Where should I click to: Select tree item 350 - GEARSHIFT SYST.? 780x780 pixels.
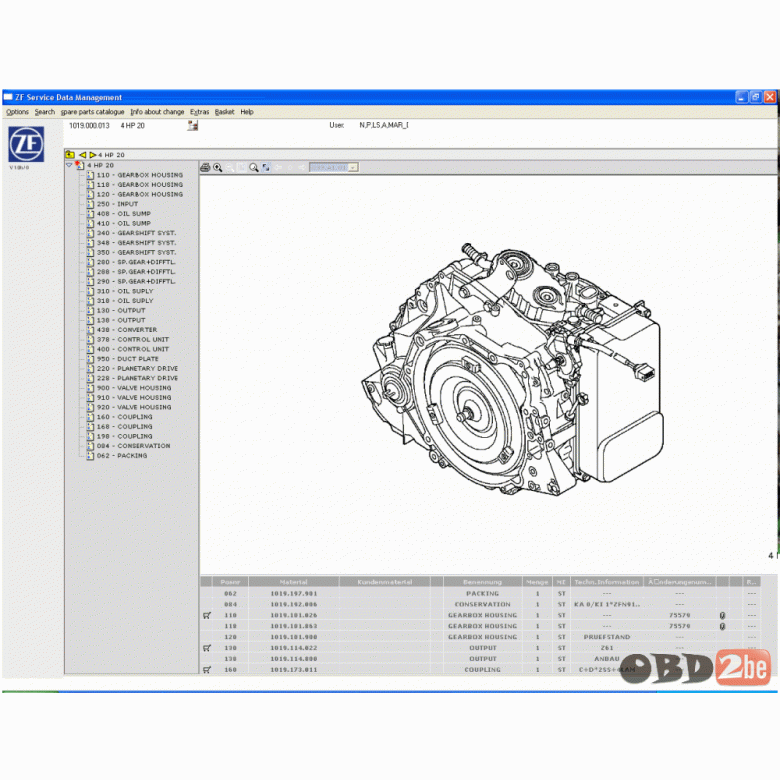(x=136, y=252)
